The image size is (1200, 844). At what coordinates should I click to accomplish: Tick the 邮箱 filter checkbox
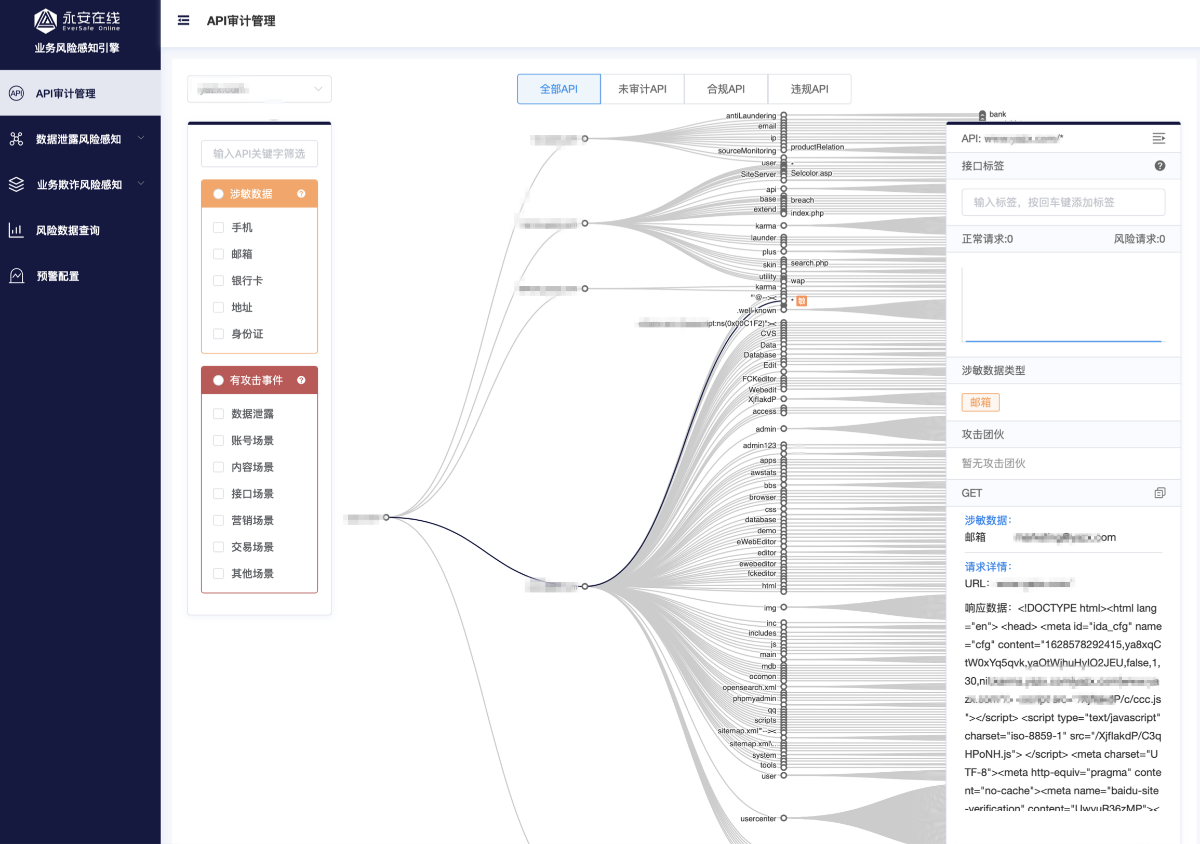[x=218, y=254]
